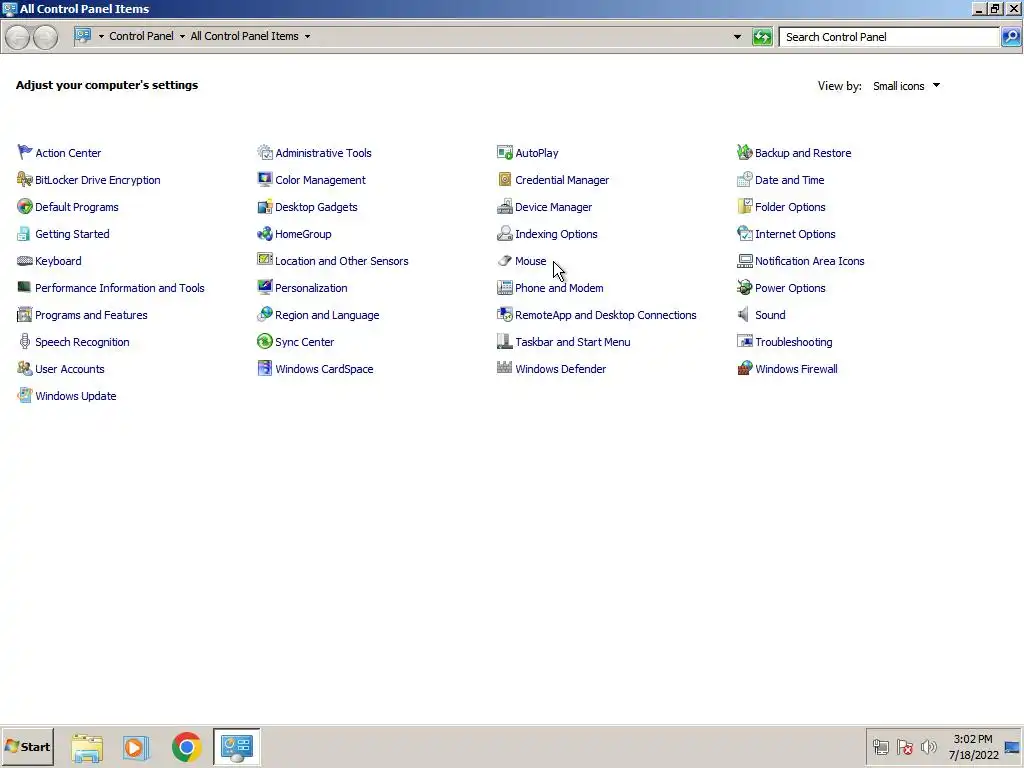Click the Back navigation button
1024x768 pixels.
[18, 37]
